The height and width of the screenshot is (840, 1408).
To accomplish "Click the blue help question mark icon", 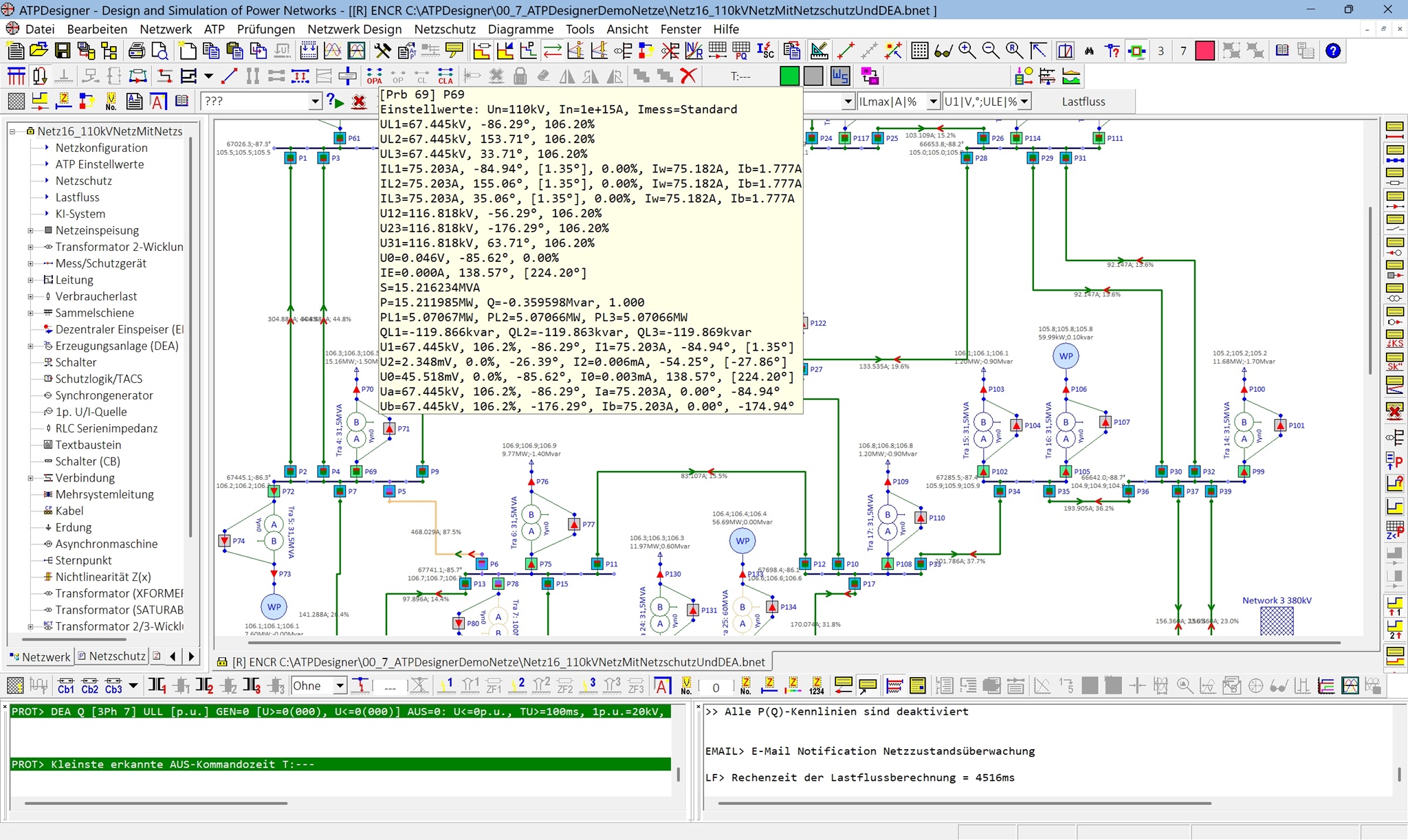I will point(1332,51).
